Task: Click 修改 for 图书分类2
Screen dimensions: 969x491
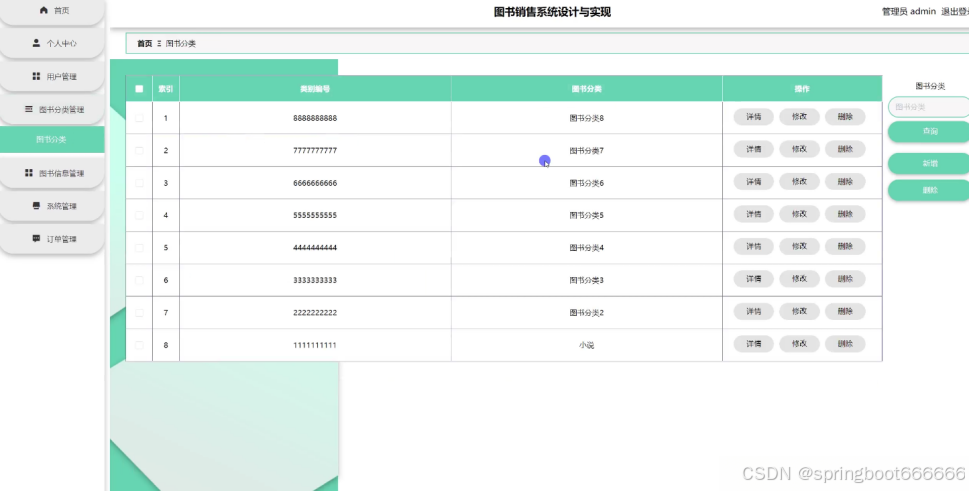Action: coord(799,311)
